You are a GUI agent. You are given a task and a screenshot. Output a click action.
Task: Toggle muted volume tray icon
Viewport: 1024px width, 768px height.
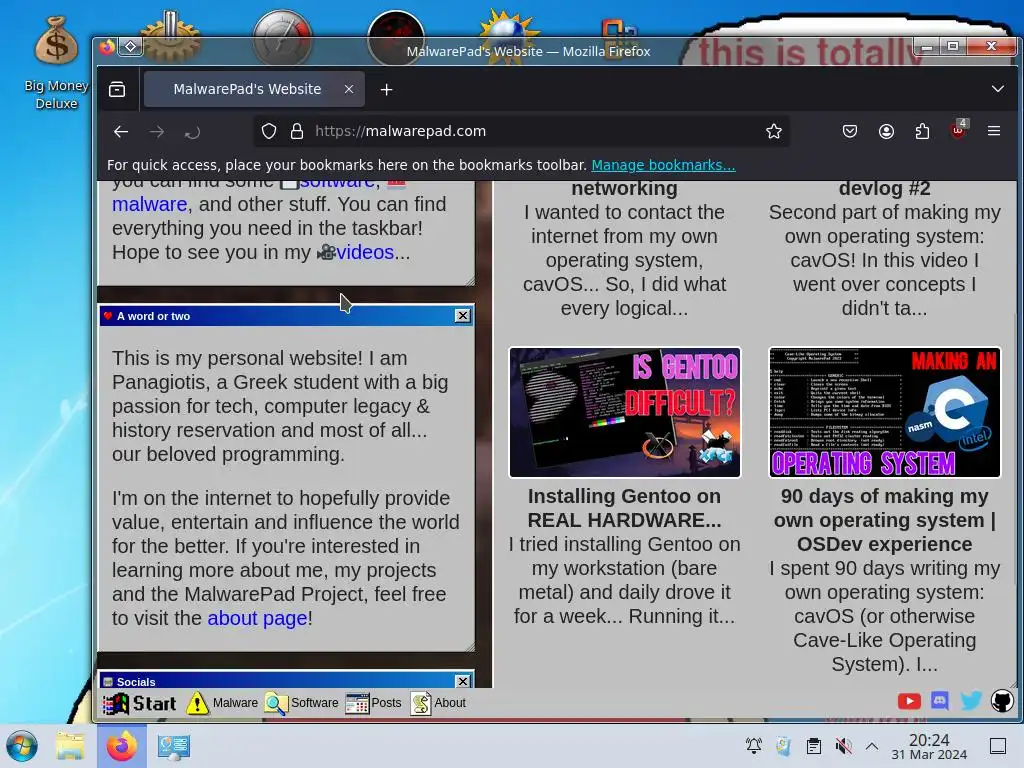coord(844,746)
